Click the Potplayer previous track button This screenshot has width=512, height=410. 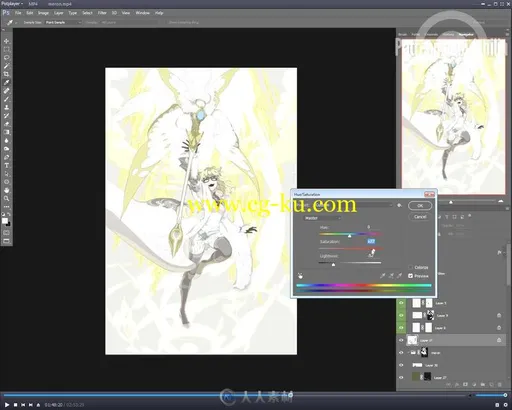tap(23, 405)
